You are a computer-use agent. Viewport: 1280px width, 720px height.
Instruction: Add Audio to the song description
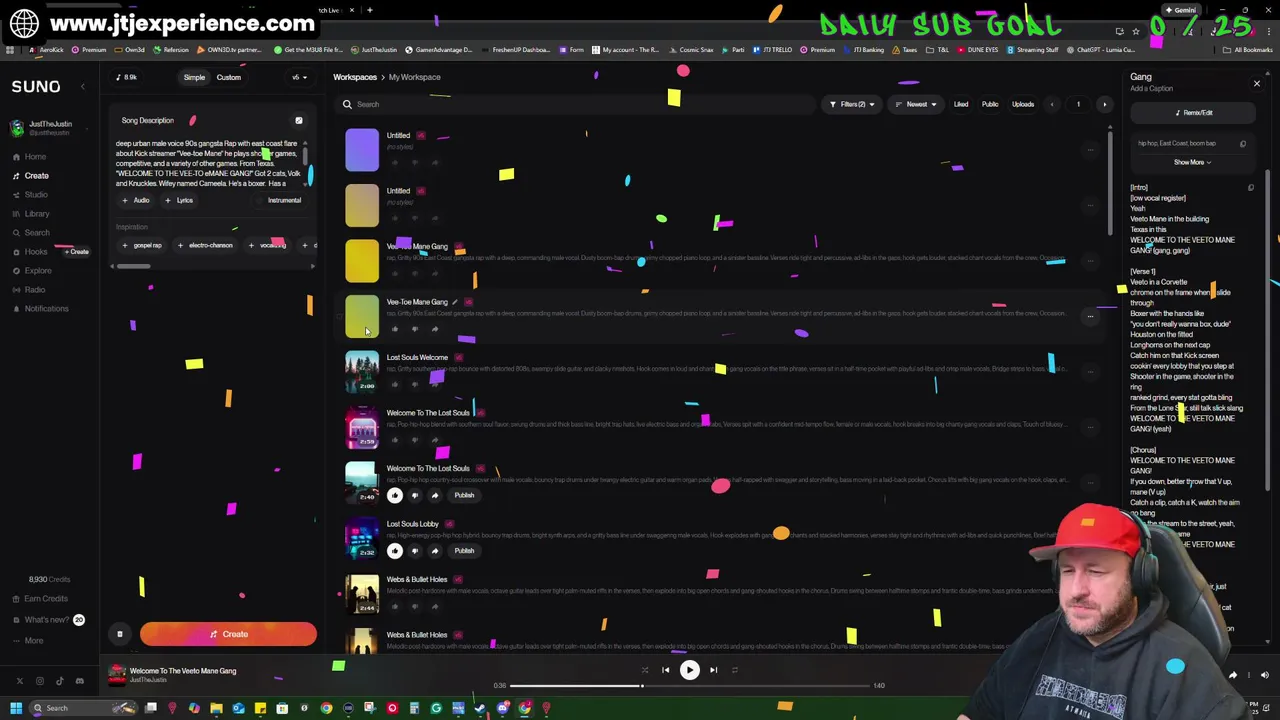(x=136, y=200)
